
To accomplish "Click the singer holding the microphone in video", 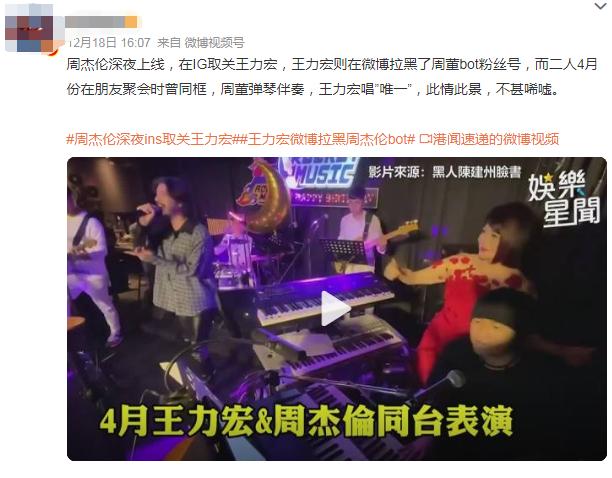I will click(173, 250).
